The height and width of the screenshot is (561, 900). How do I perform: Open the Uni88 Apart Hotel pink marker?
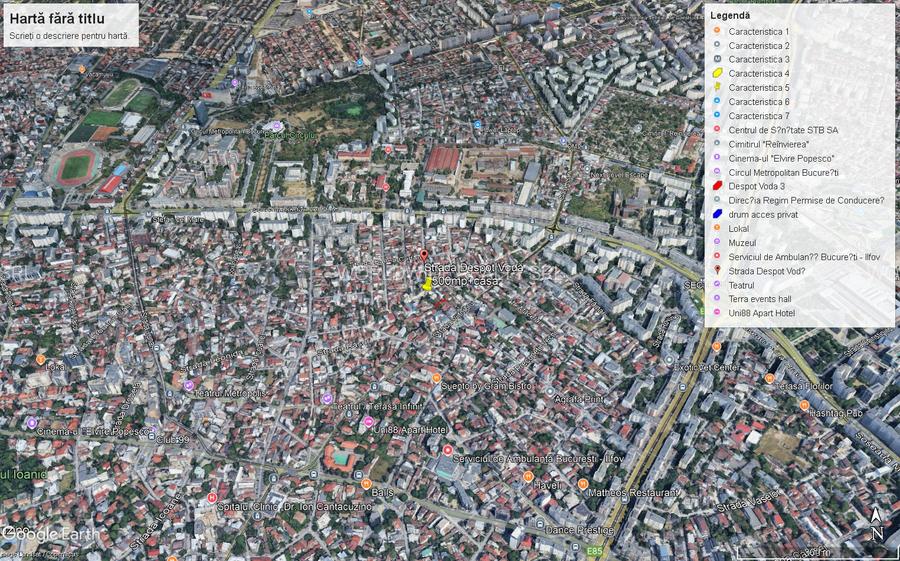(368, 422)
